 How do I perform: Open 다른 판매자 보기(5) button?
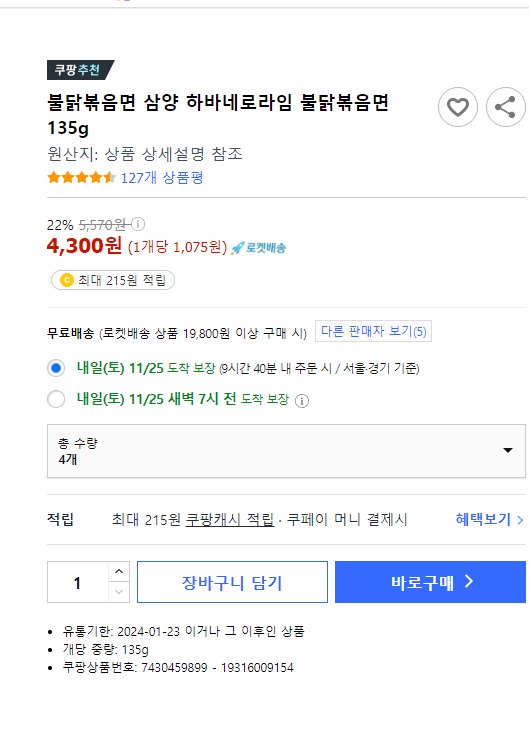[x=373, y=331]
